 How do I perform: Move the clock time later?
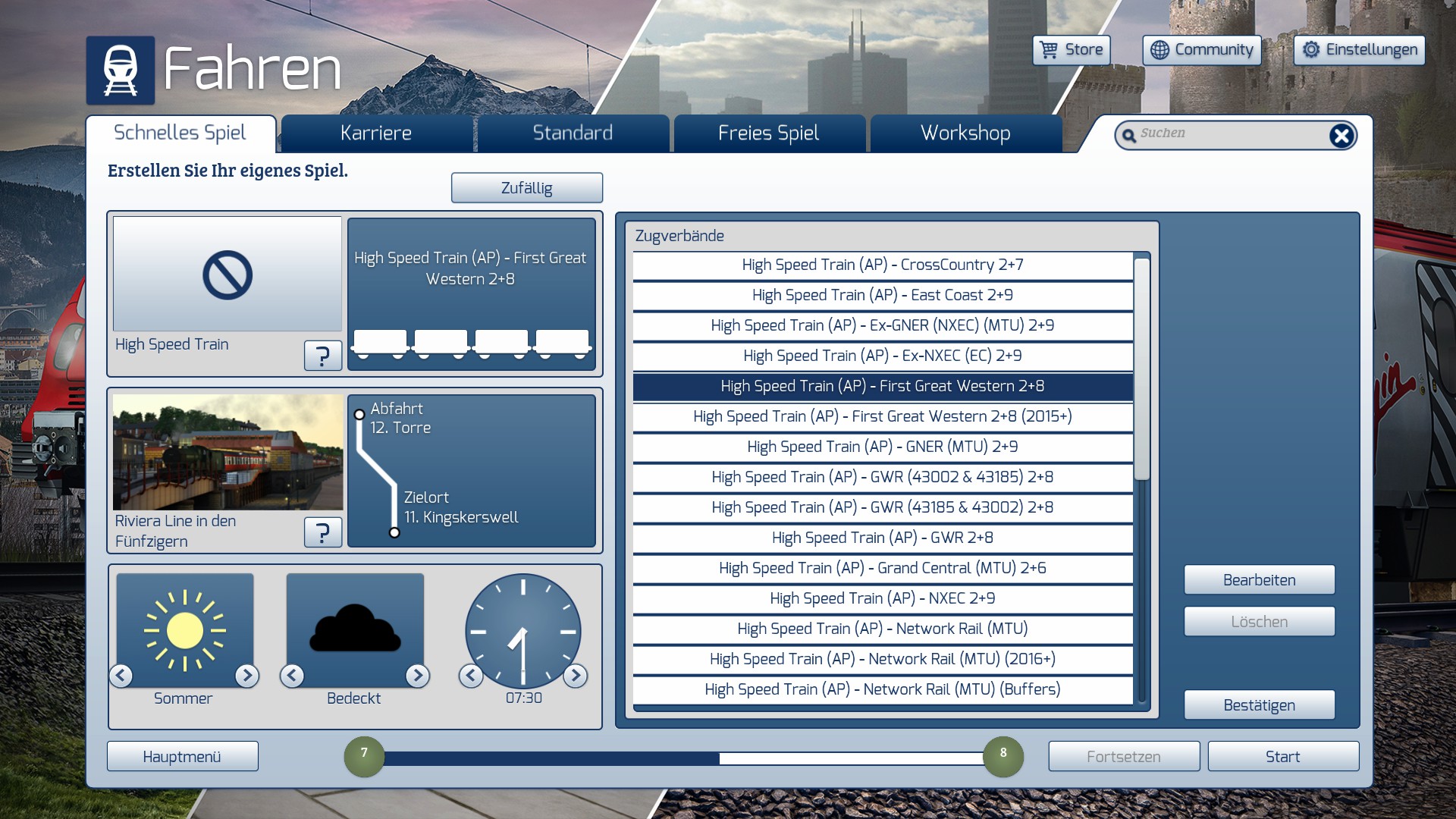pos(576,675)
